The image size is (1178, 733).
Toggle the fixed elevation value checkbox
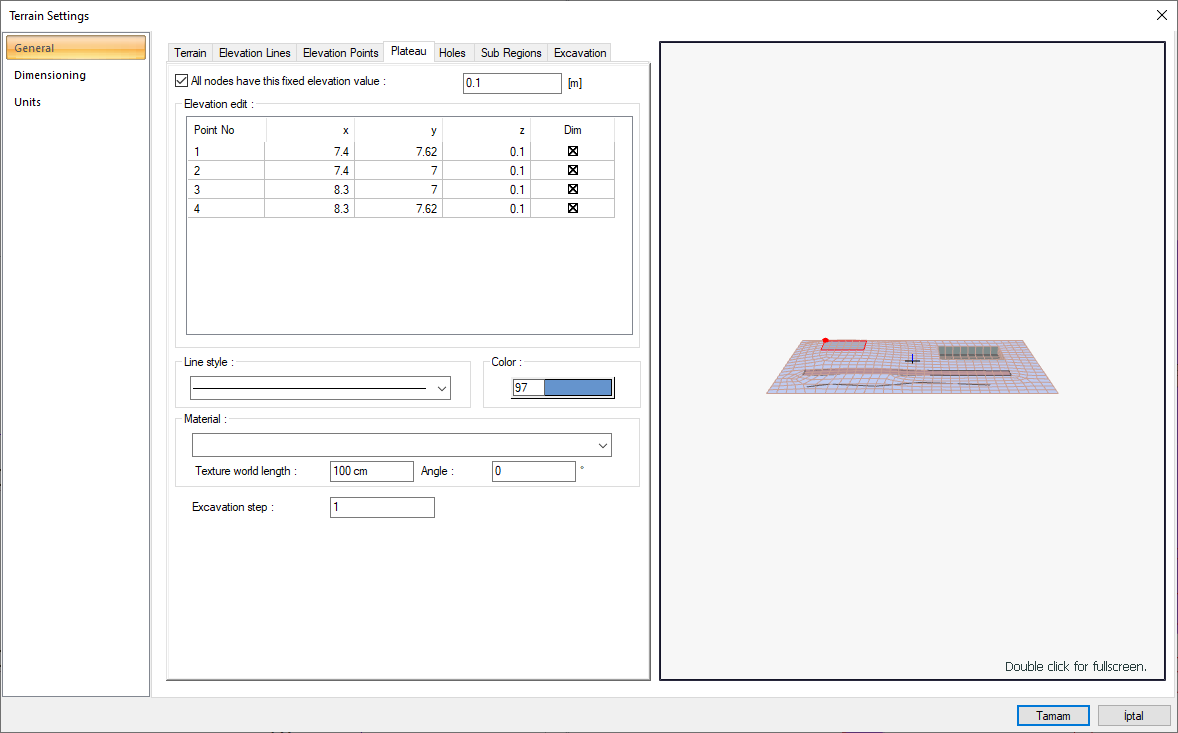tap(181, 81)
